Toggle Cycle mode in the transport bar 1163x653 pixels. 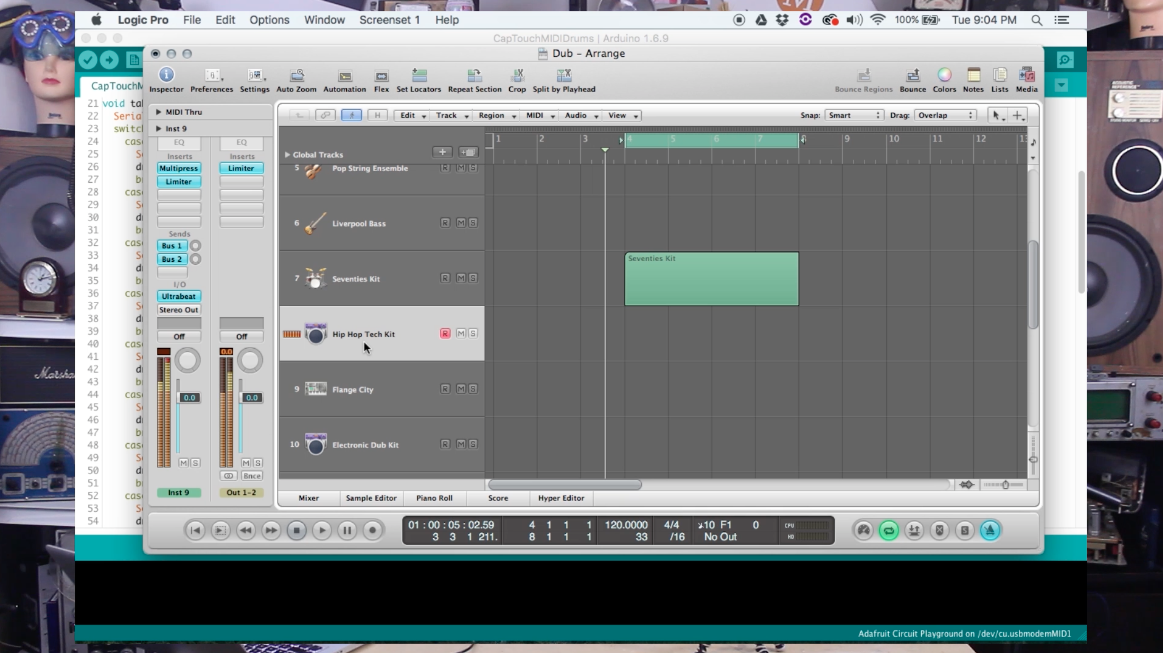click(888, 531)
